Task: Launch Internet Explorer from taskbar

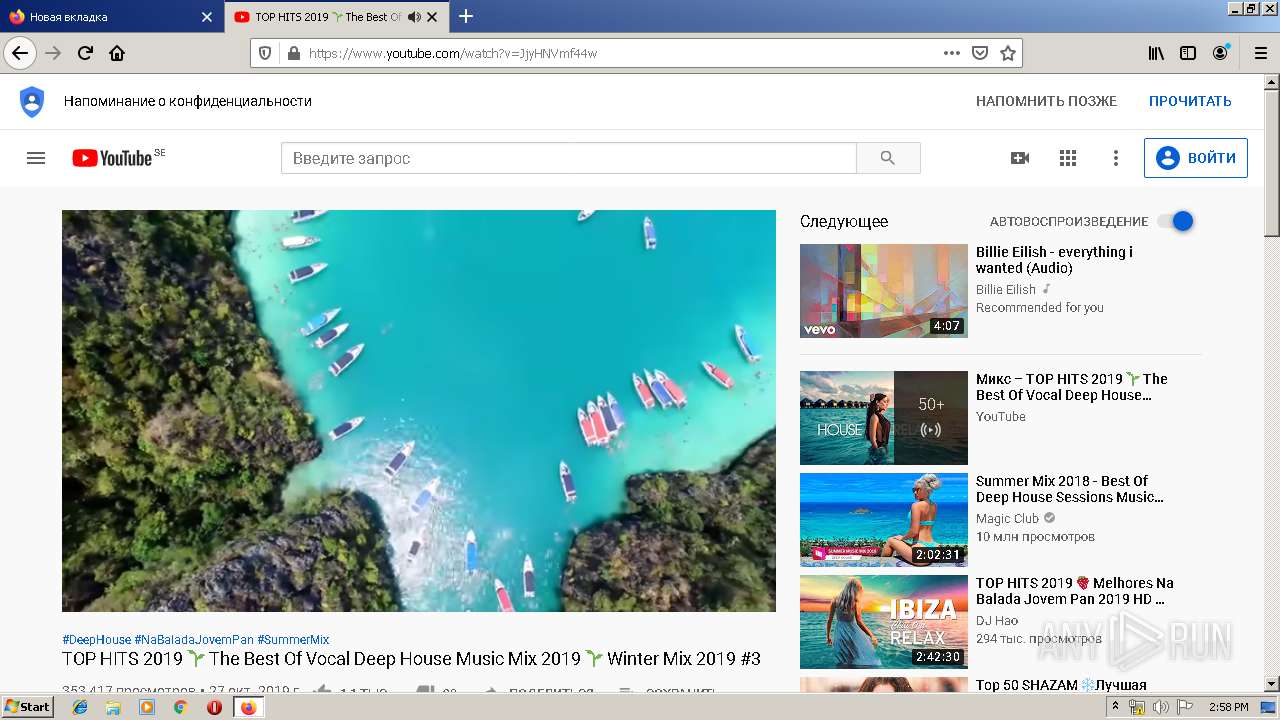Action: 80,707
